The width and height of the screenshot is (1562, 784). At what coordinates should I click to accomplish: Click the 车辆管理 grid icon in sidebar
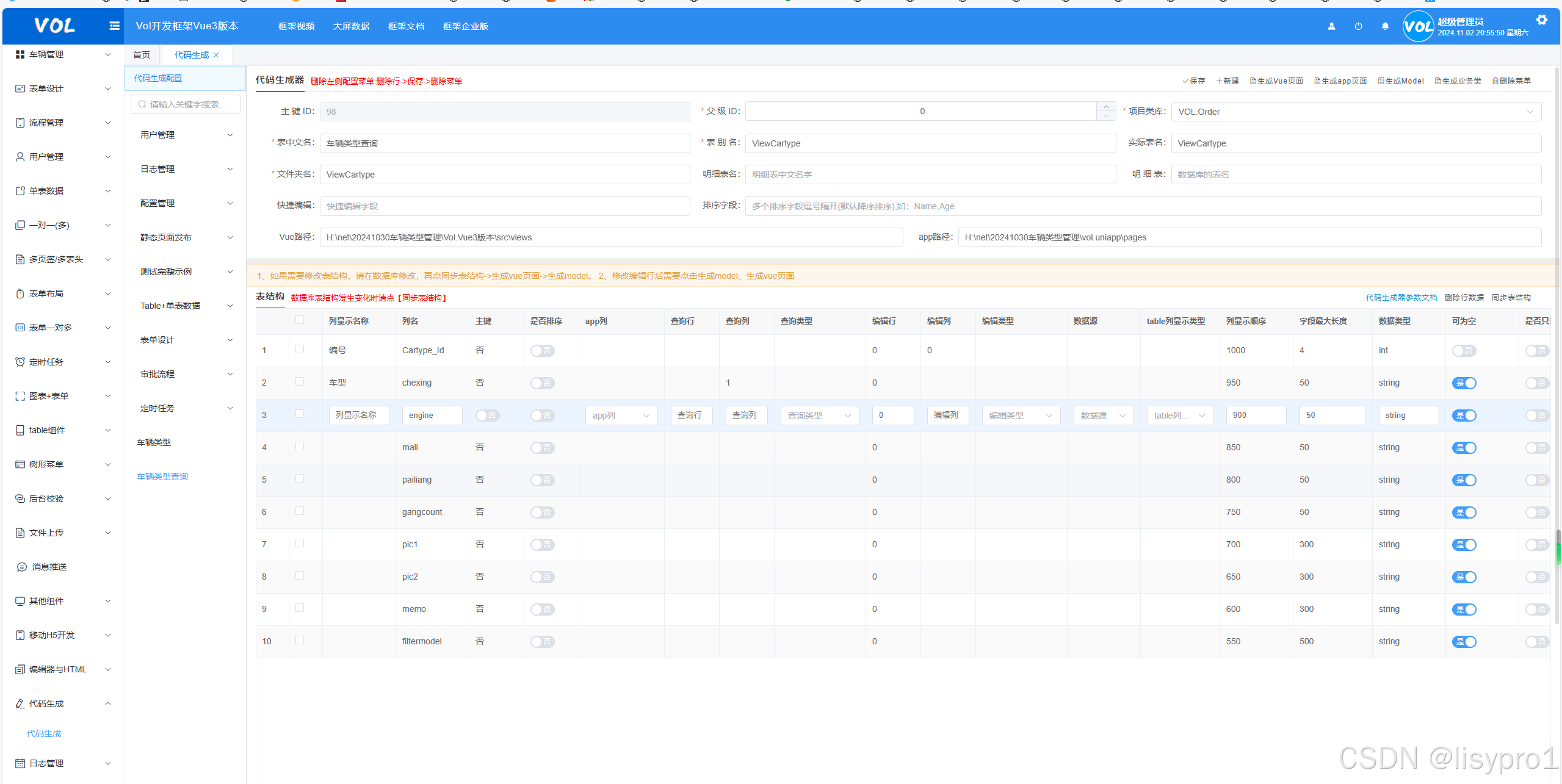coord(20,54)
